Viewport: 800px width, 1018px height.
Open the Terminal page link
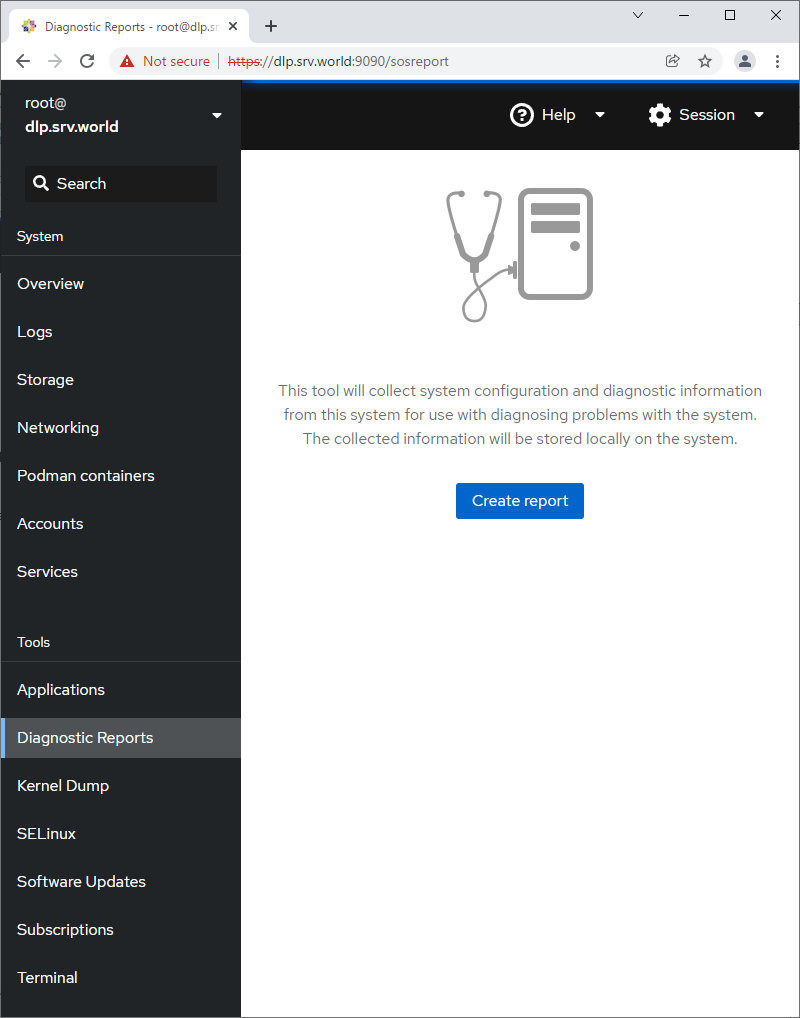[47, 978]
